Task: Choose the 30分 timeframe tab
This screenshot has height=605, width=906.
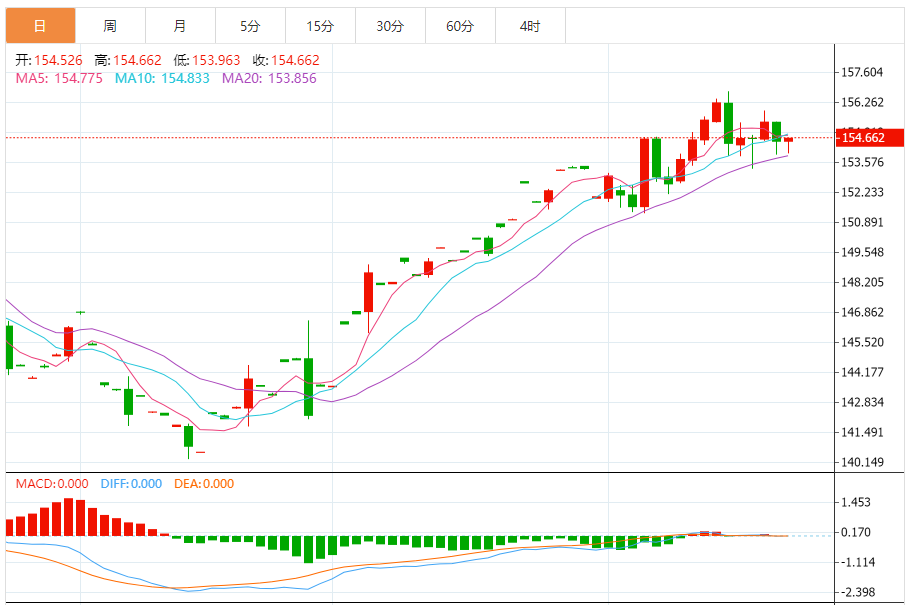Action: coord(390,26)
